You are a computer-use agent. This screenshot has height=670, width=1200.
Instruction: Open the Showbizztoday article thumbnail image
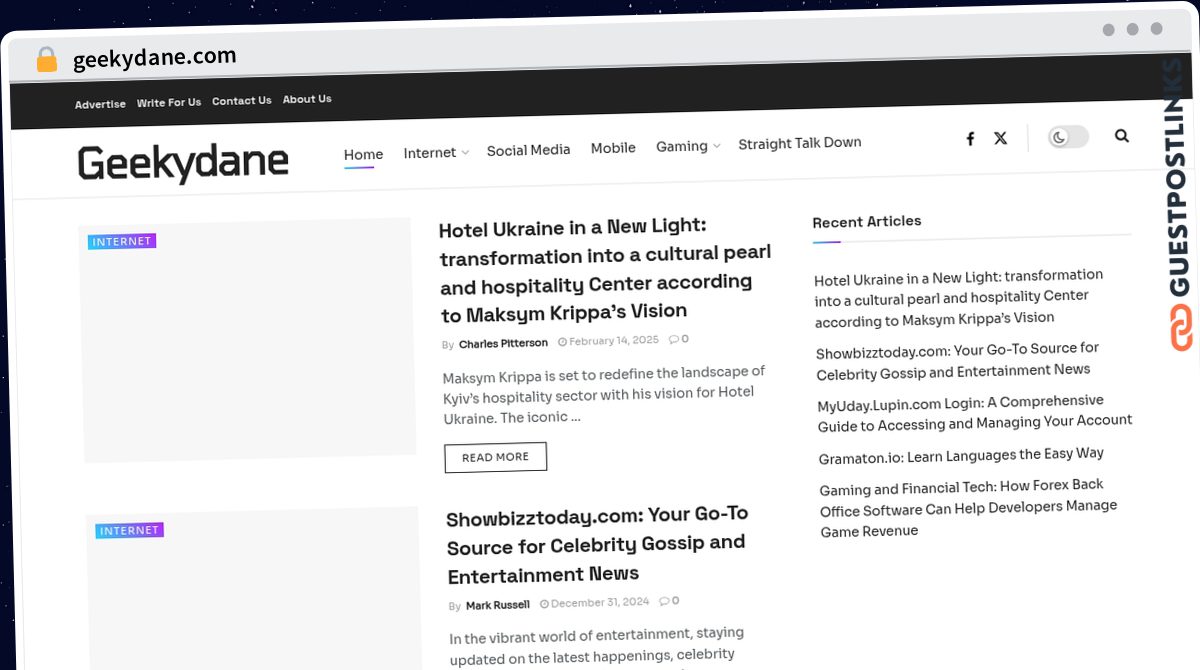click(254, 588)
